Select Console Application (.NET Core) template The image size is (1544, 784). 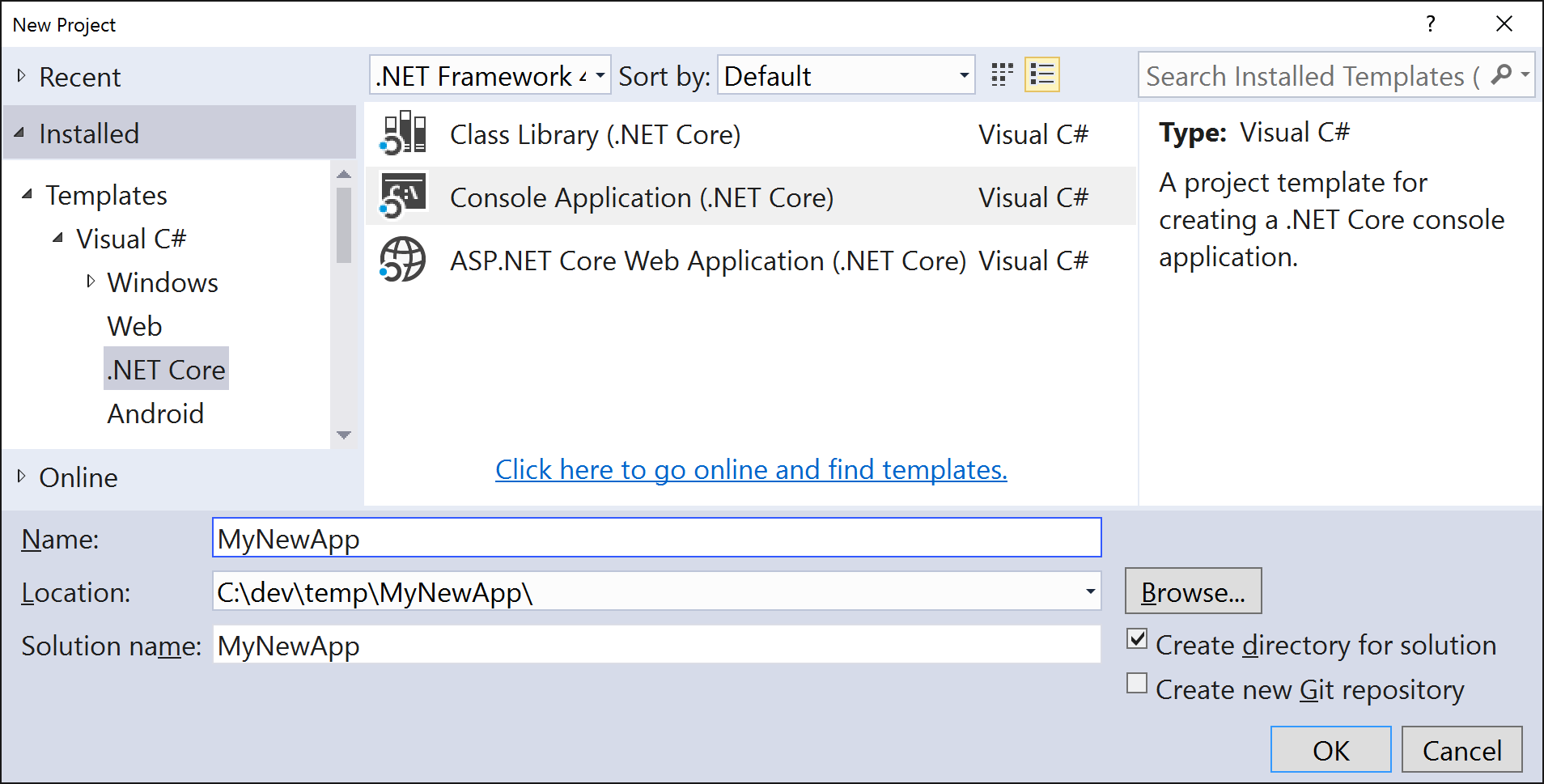(x=750, y=197)
